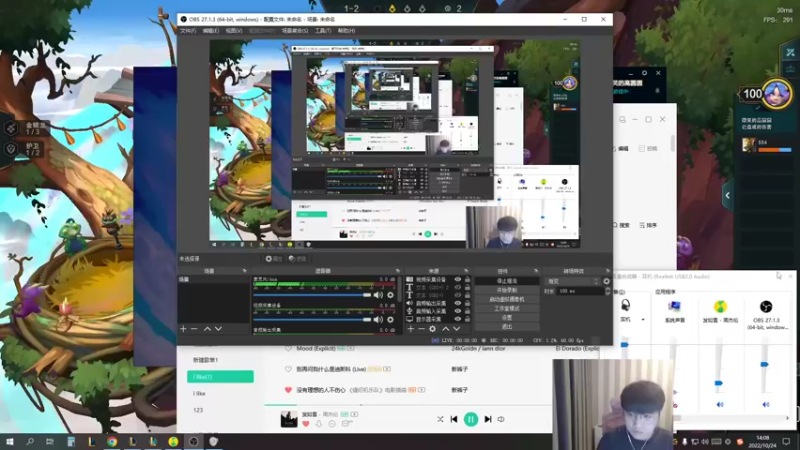Image resolution: width=800 pixels, height=450 pixels.
Task: Toggle shuffle mode in the music player
Action: click(440, 419)
